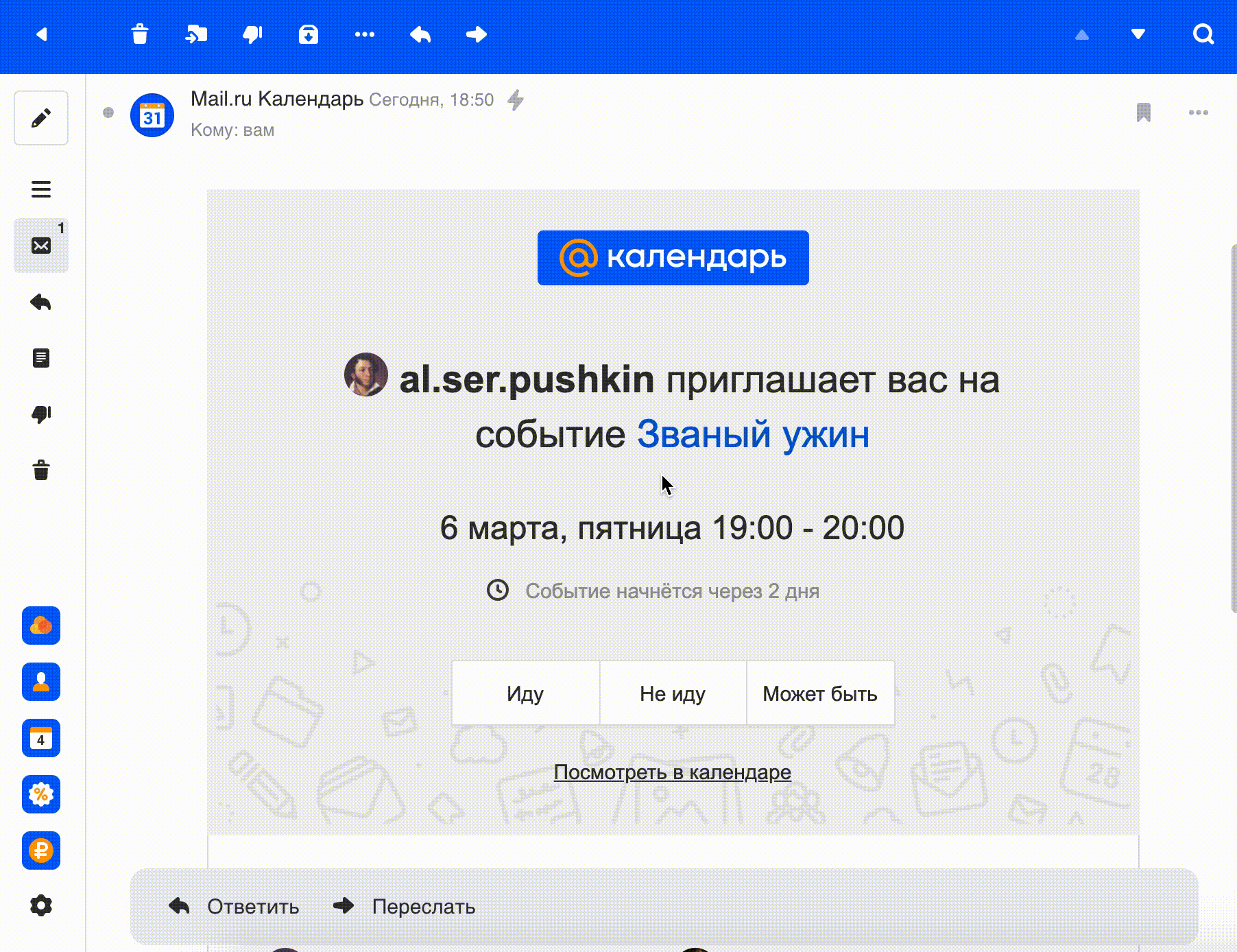Open Inbox with one unread message

pos(41,246)
